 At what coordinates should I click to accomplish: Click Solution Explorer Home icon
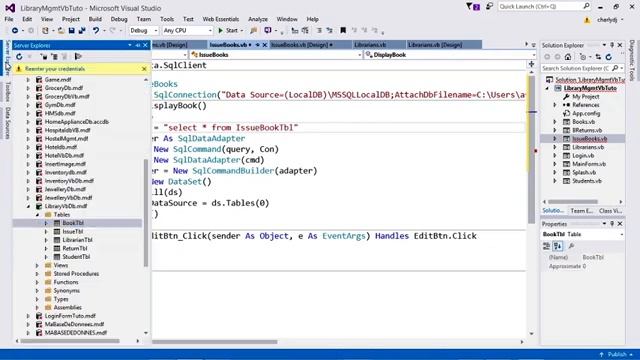tap(568, 57)
